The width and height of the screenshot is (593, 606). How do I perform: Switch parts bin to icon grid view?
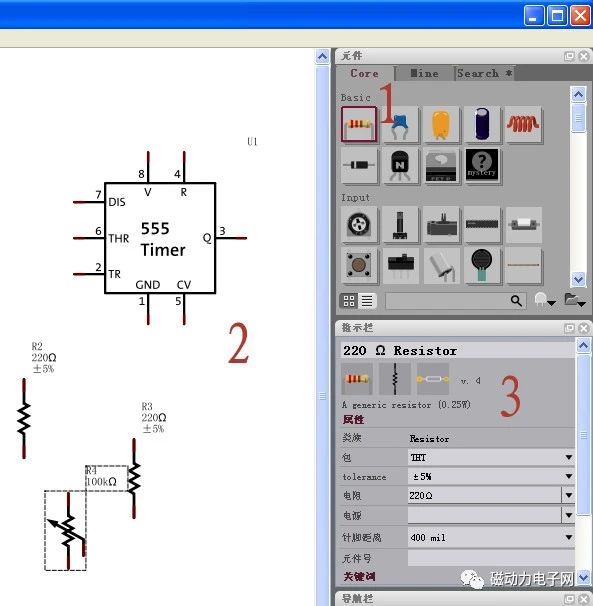tap(349, 301)
